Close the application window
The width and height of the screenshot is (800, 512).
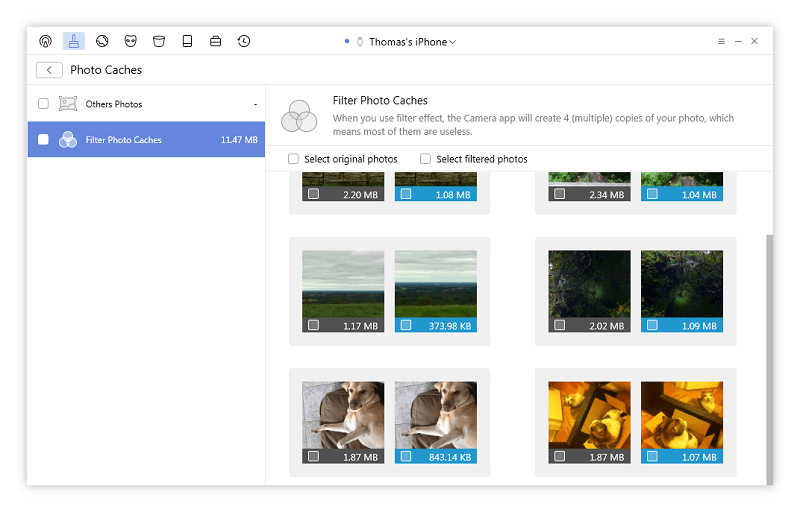pyautogui.click(x=755, y=41)
